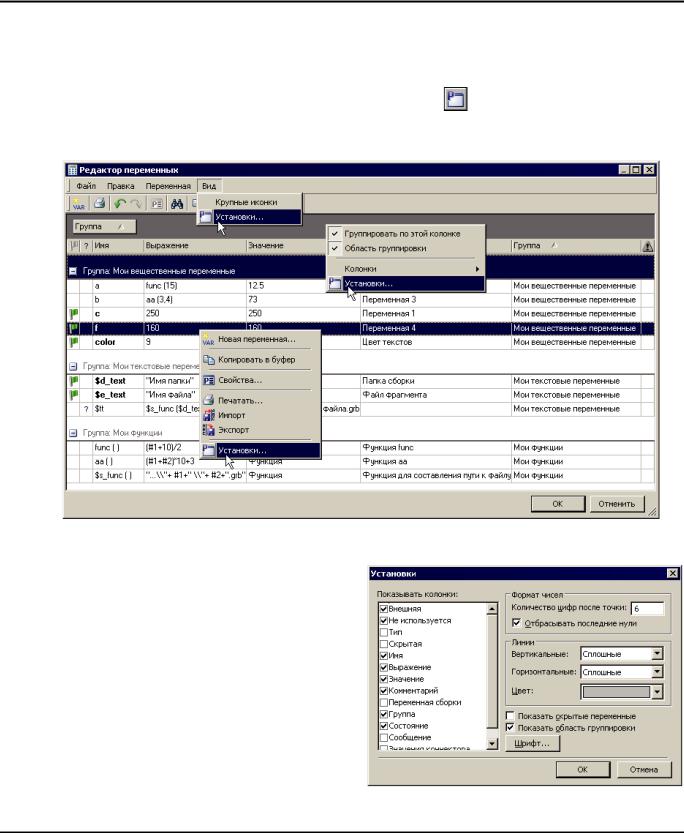The height and width of the screenshot is (833, 684).
Task: Open the Переменная menu
Action: (168, 186)
